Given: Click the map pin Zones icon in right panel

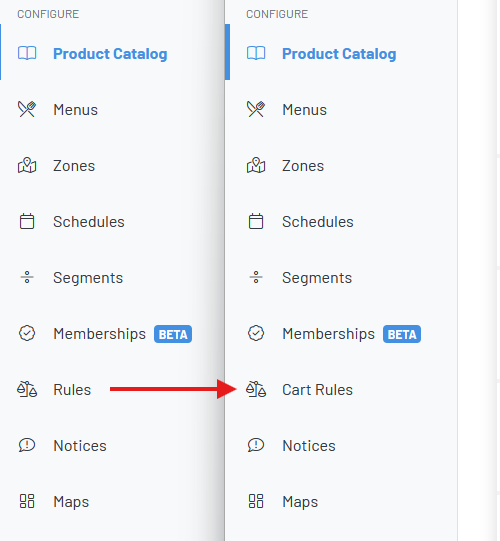Looking at the screenshot, I should coord(256,165).
